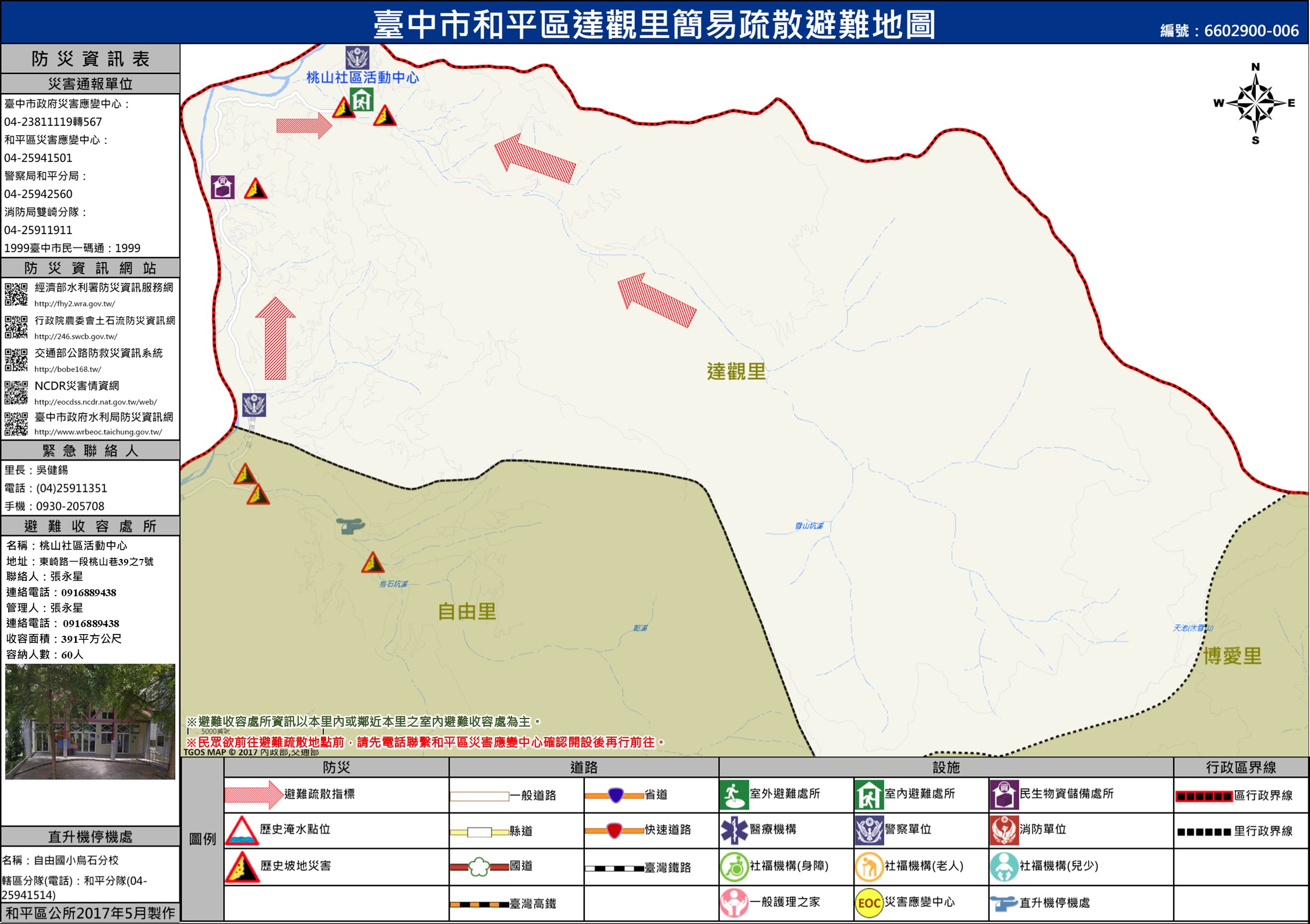Click the 桃山社區活動中心 shelter photo
1310x924 pixels.
click(x=90, y=721)
